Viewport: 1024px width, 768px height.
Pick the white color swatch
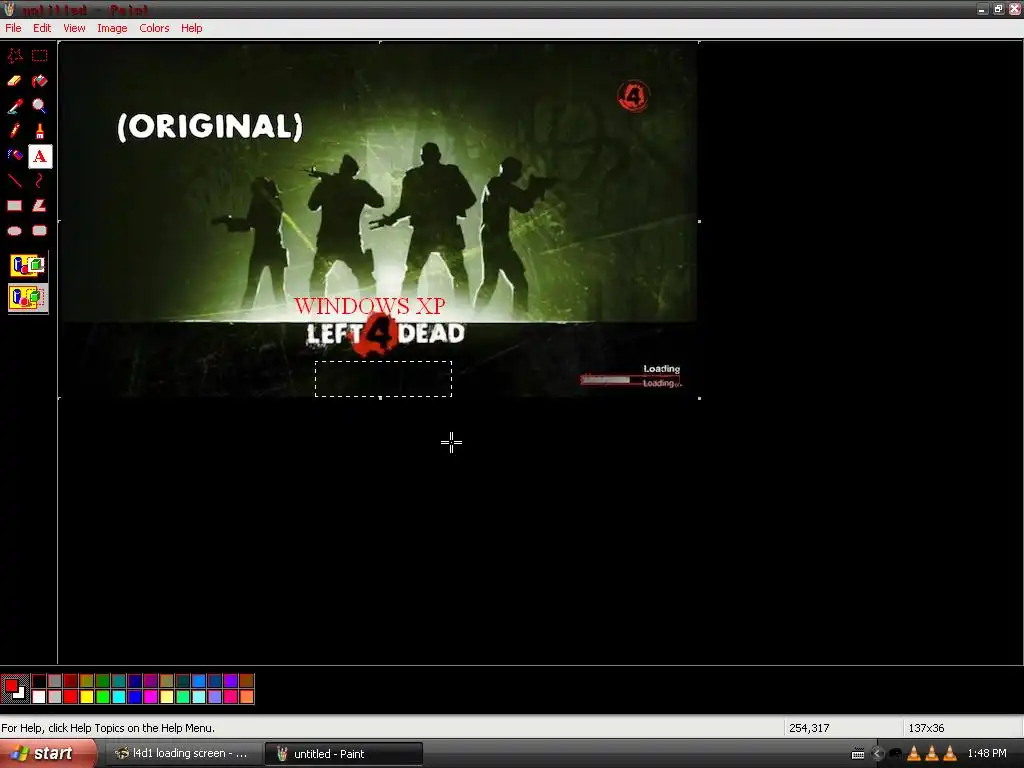pyautogui.click(x=39, y=697)
